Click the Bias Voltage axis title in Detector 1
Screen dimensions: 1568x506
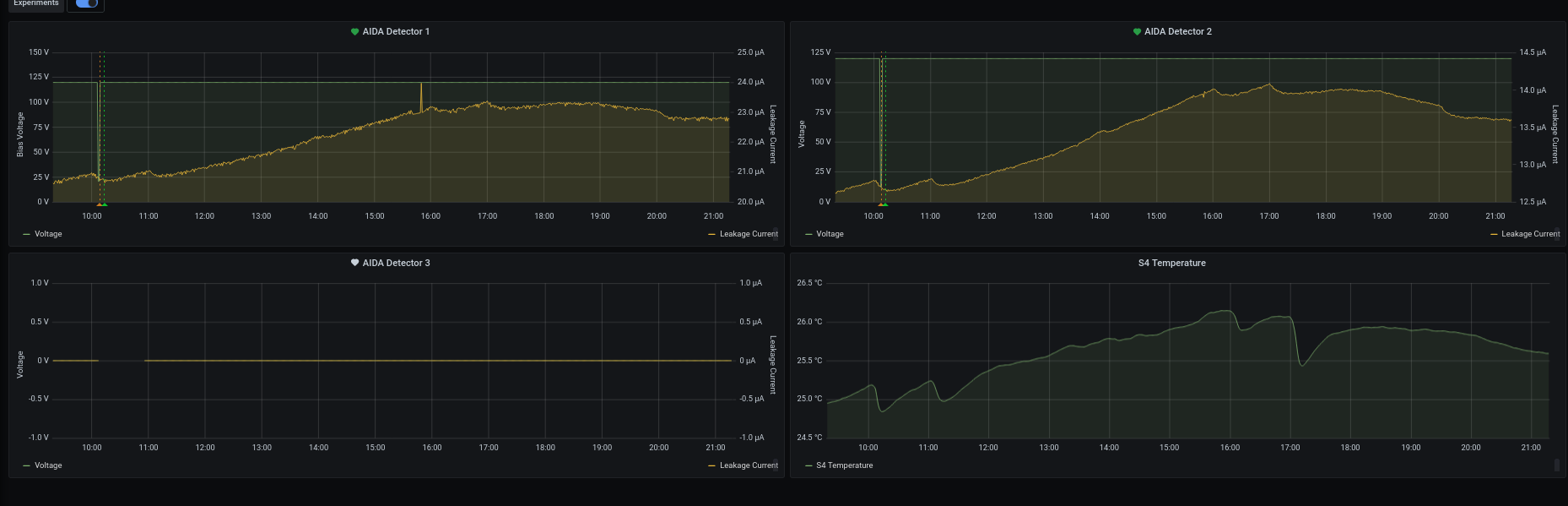[20, 134]
